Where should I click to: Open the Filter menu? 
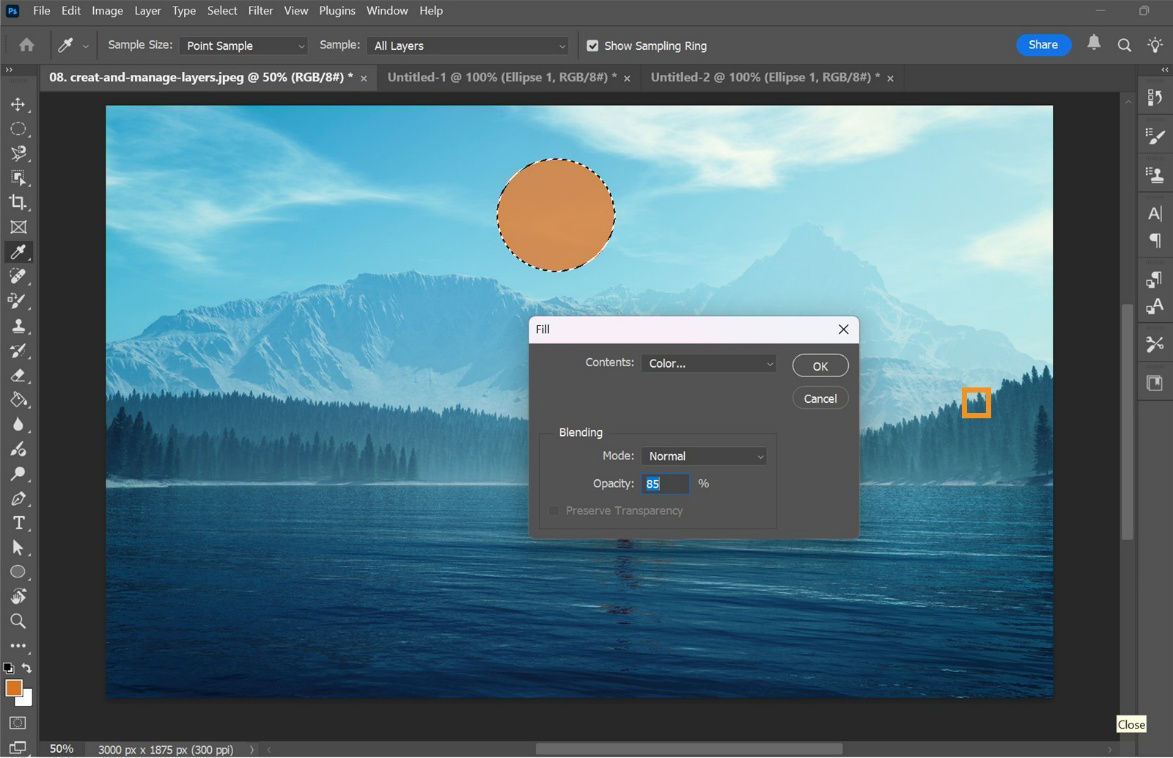point(259,11)
